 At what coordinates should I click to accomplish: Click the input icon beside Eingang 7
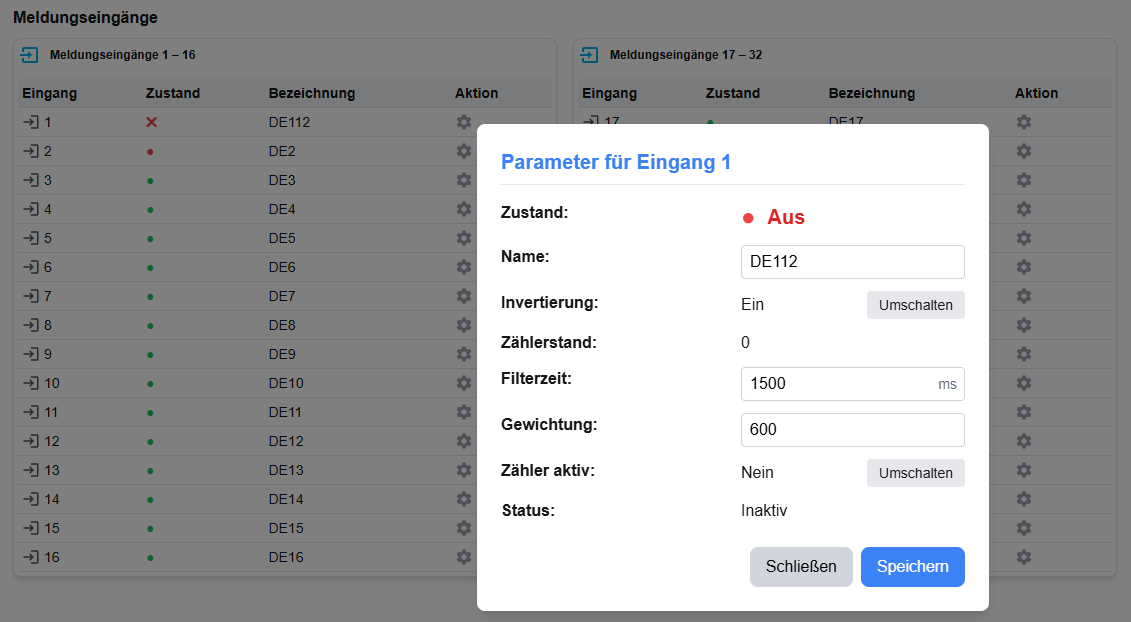31,296
